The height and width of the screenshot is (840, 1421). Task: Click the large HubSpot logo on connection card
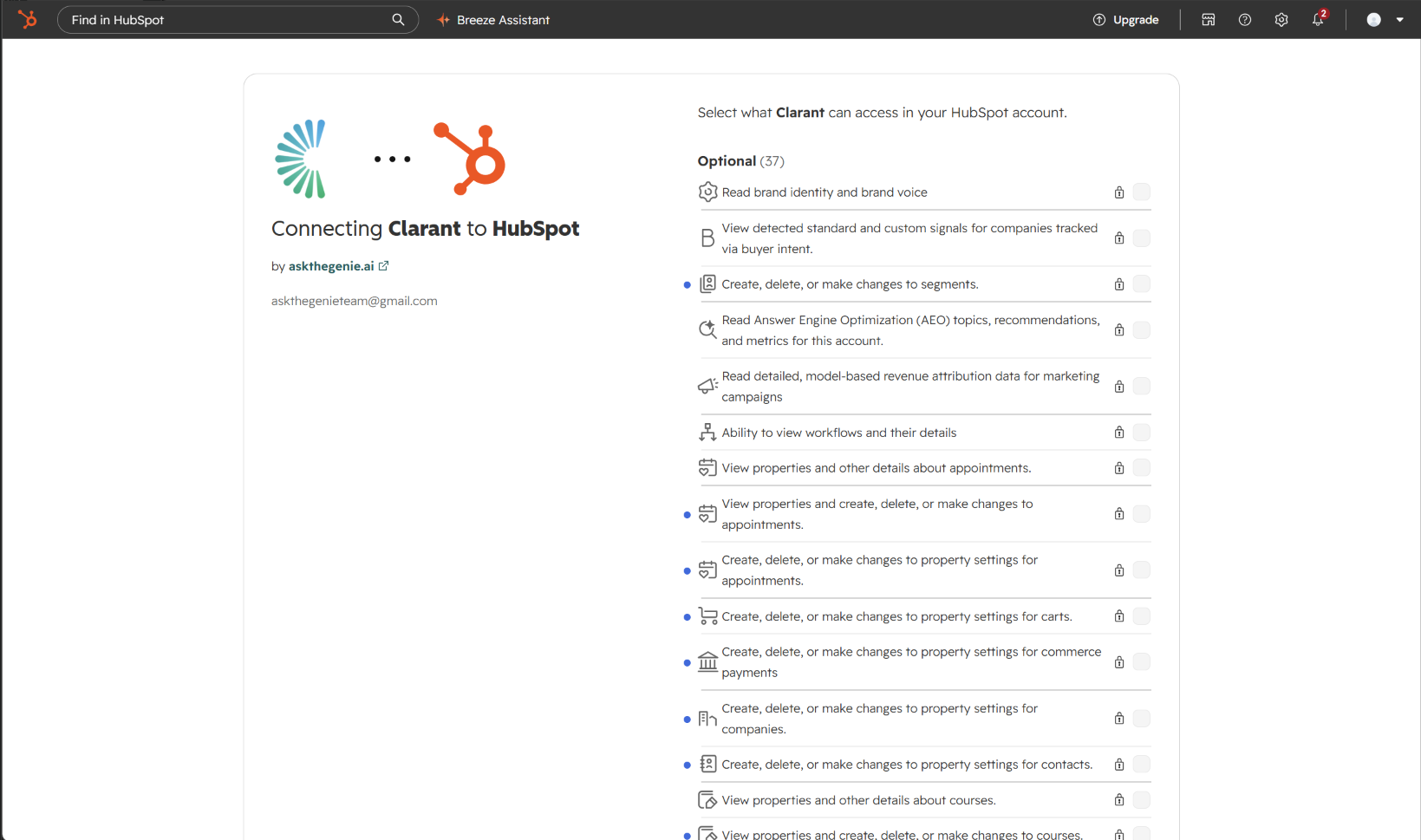(x=469, y=159)
